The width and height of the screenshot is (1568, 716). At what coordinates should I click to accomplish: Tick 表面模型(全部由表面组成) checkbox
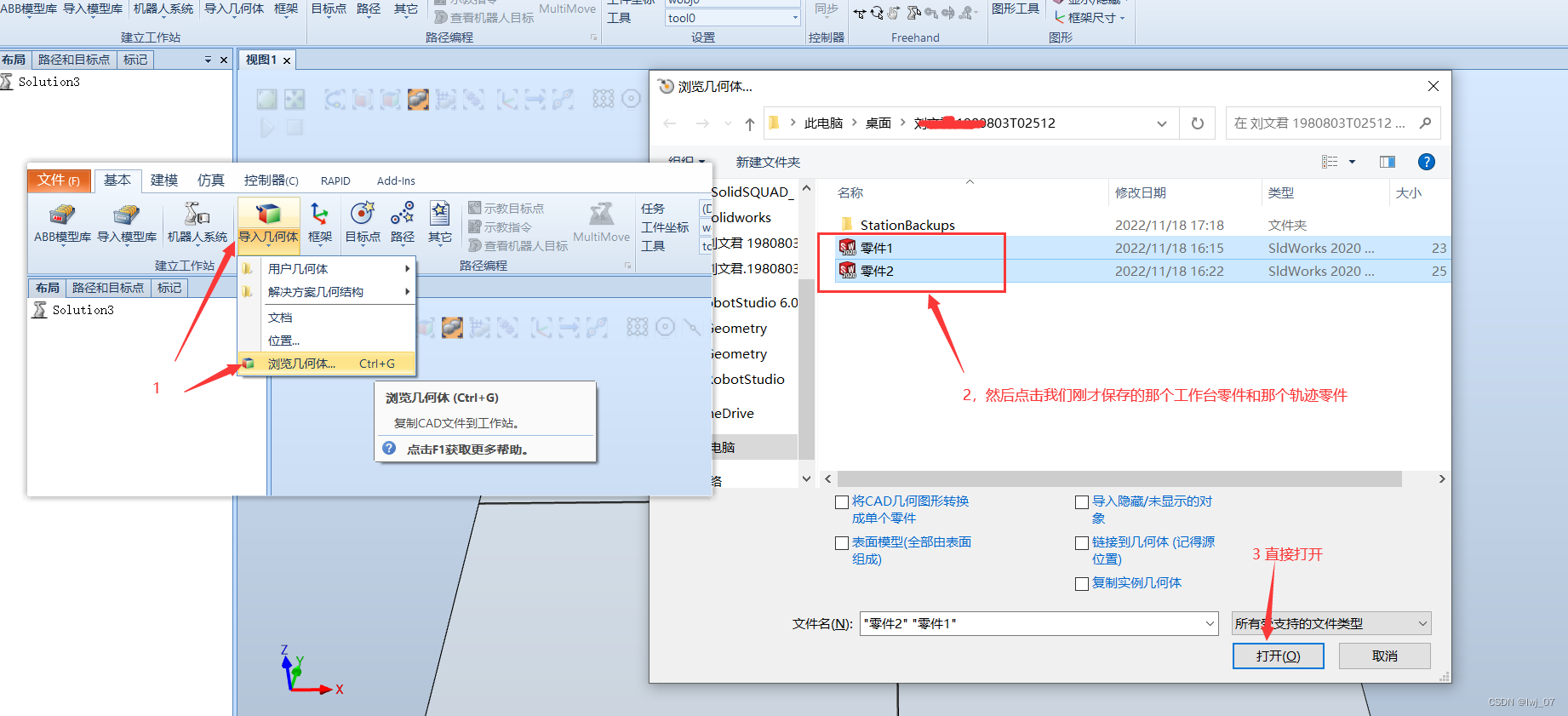pyautogui.click(x=842, y=543)
